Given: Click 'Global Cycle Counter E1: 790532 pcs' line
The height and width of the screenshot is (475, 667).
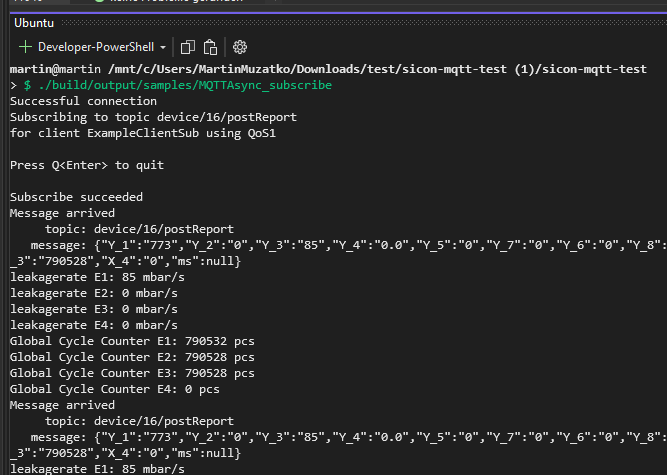Looking at the screenshot, I should [x=131, y=341].
